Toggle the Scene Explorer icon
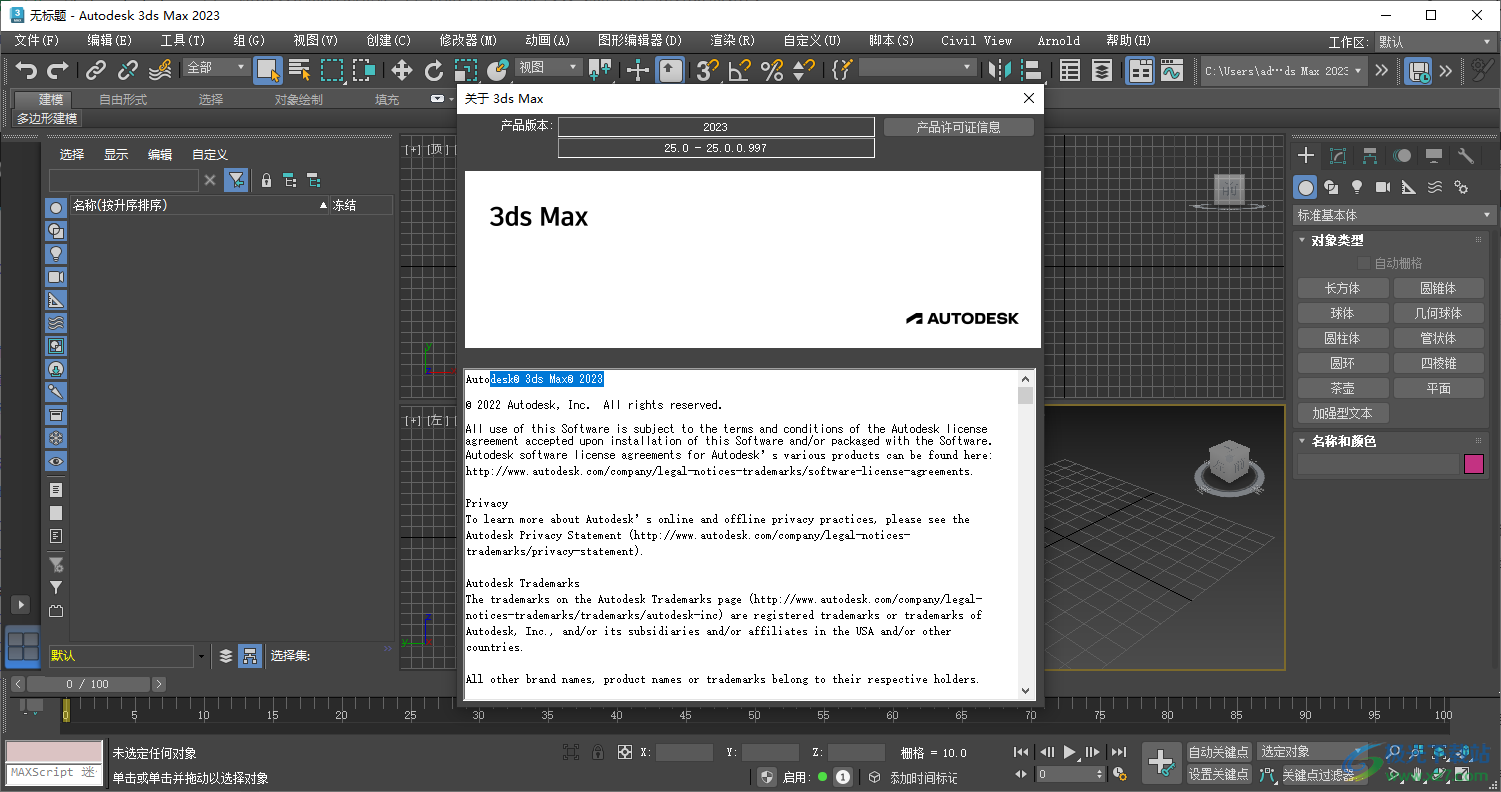Screen dimensions: 1501x792 1070,70
